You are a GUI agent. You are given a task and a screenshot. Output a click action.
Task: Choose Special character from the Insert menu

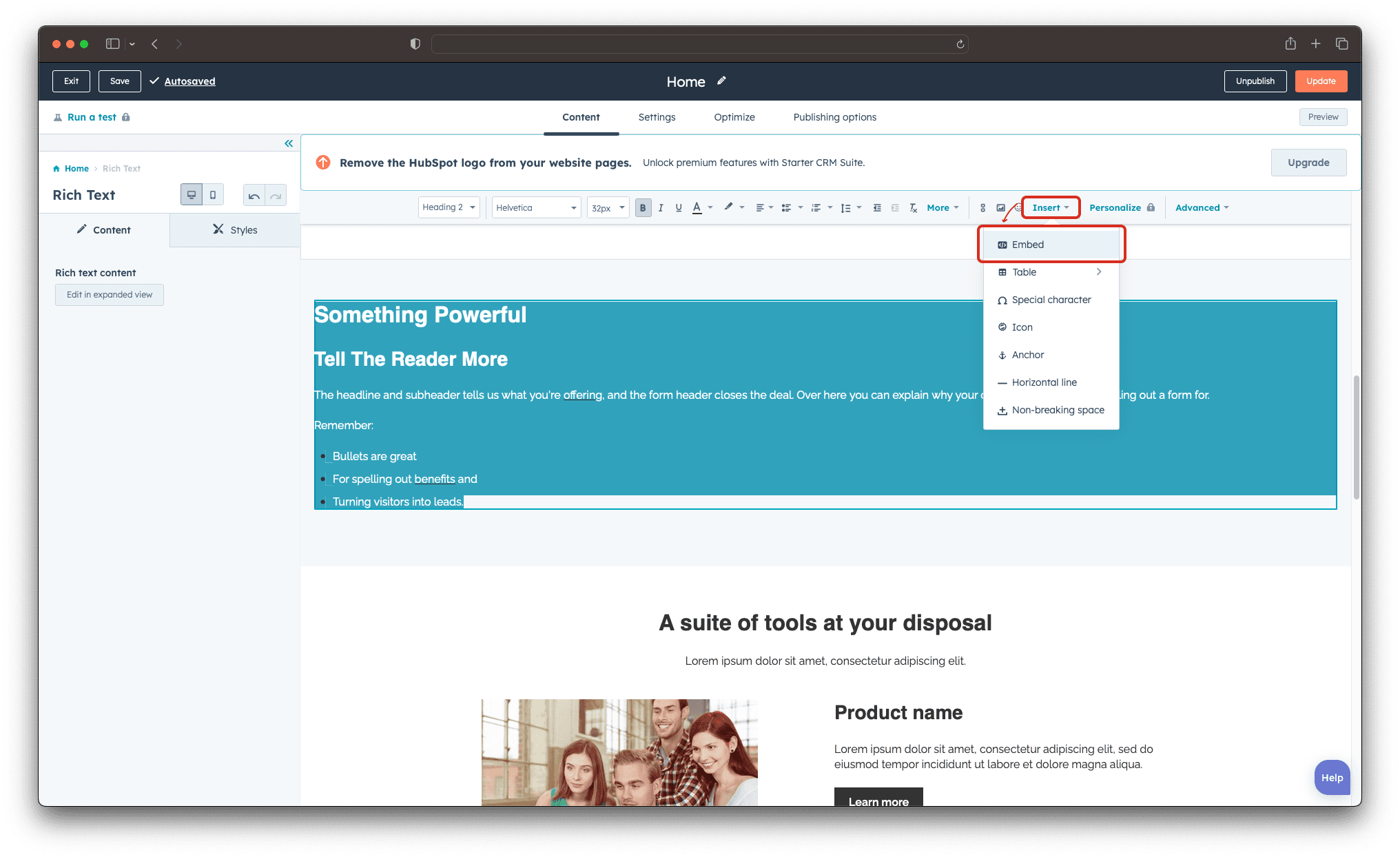tap(1051, 300)
